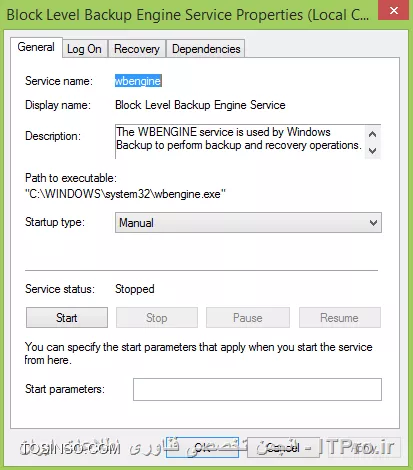Viewport: 413px width, 470px height.
Task: Click inside the Description text box
Action: (x=240, y=142)
